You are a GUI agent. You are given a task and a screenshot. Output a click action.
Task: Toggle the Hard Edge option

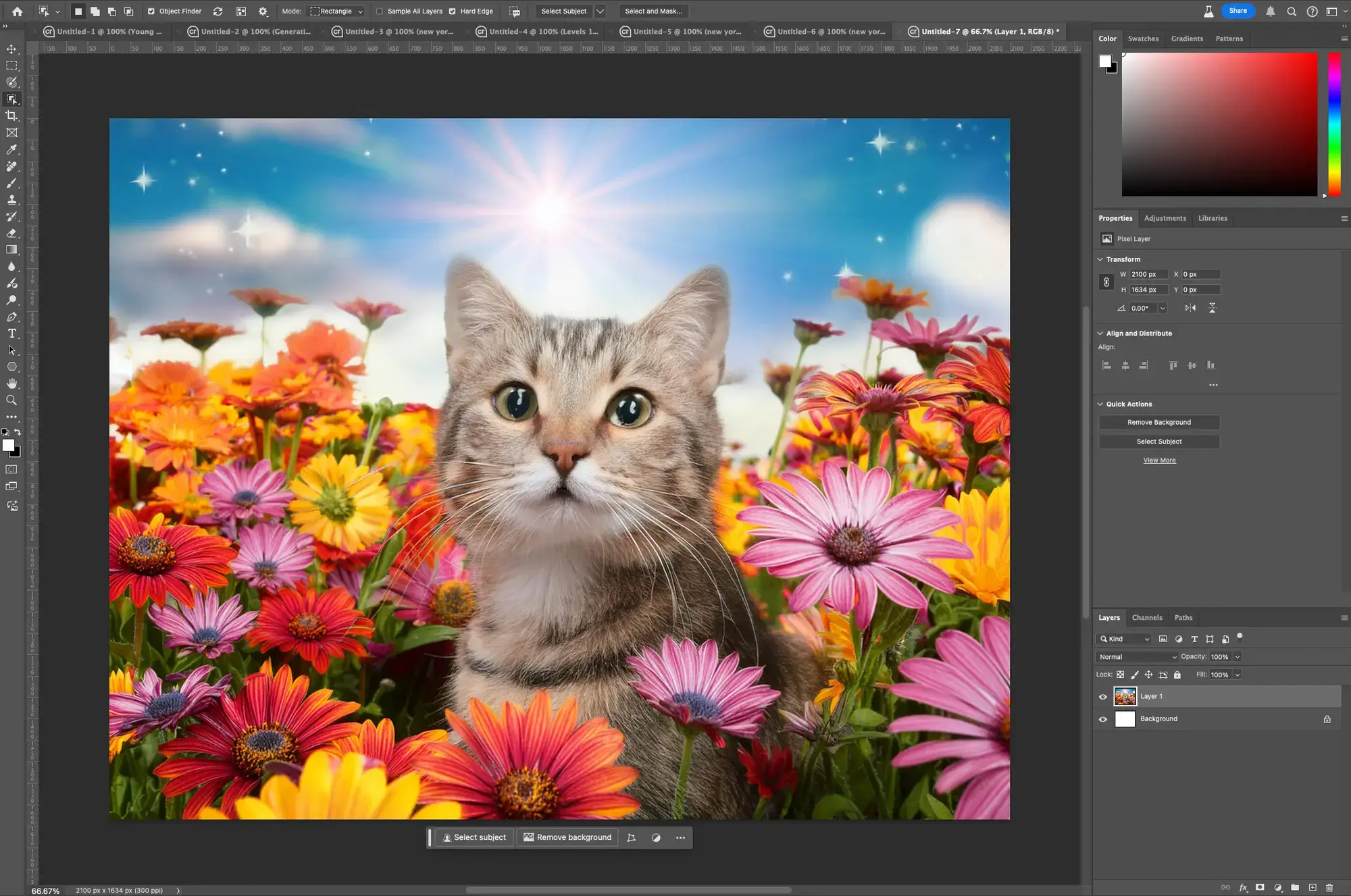click(455, 11)
